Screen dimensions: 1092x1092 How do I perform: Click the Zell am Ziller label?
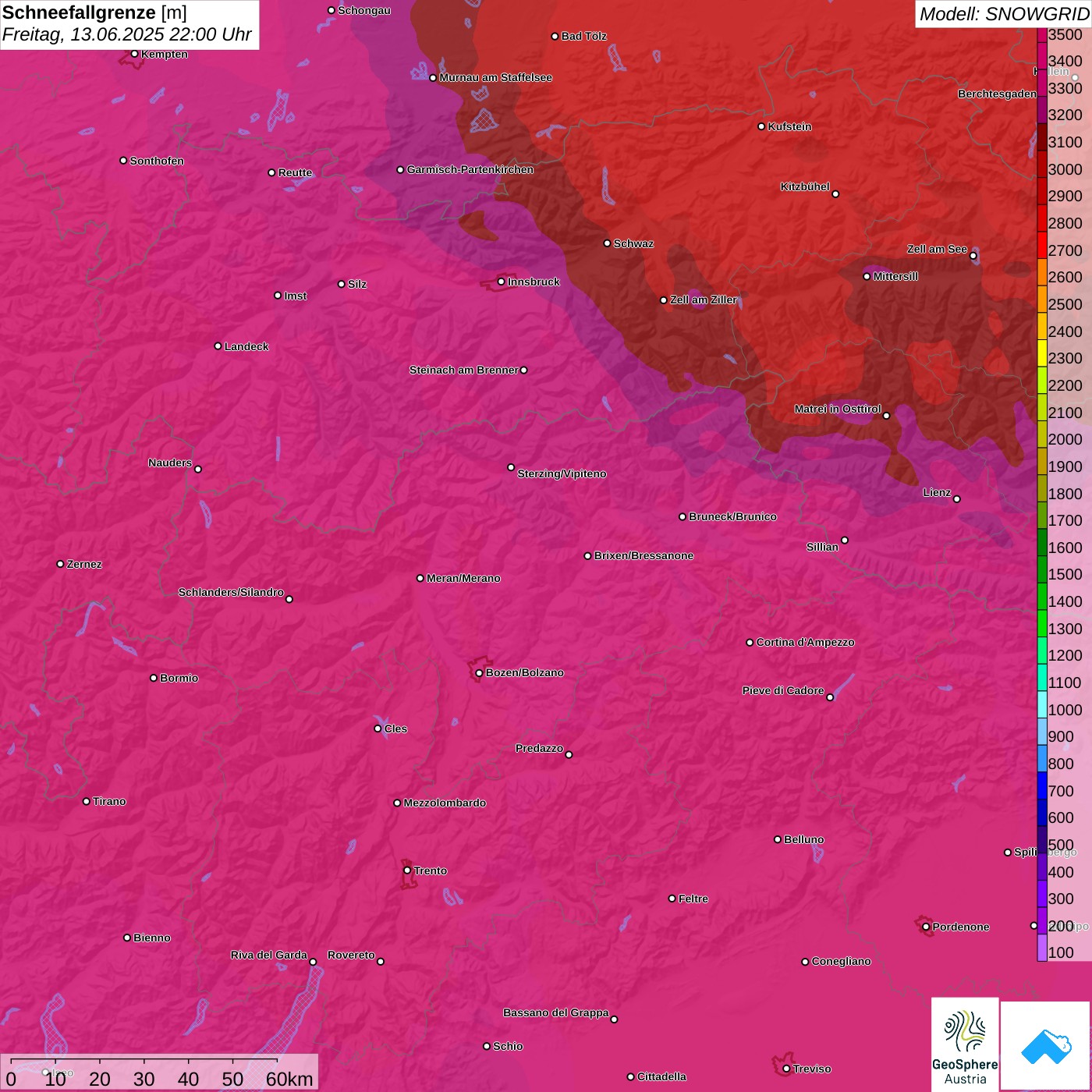click(704, 300)
